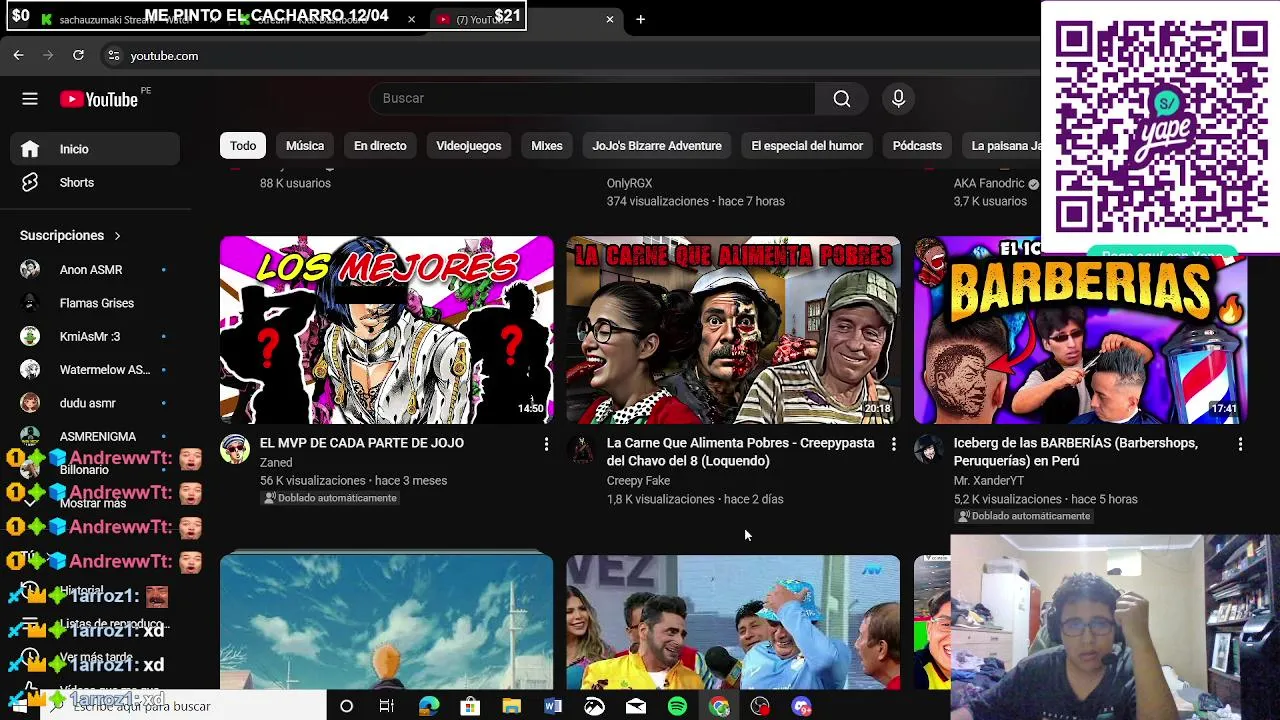Focus the Buscar search field
The image size is (1280, 720).
592,98
